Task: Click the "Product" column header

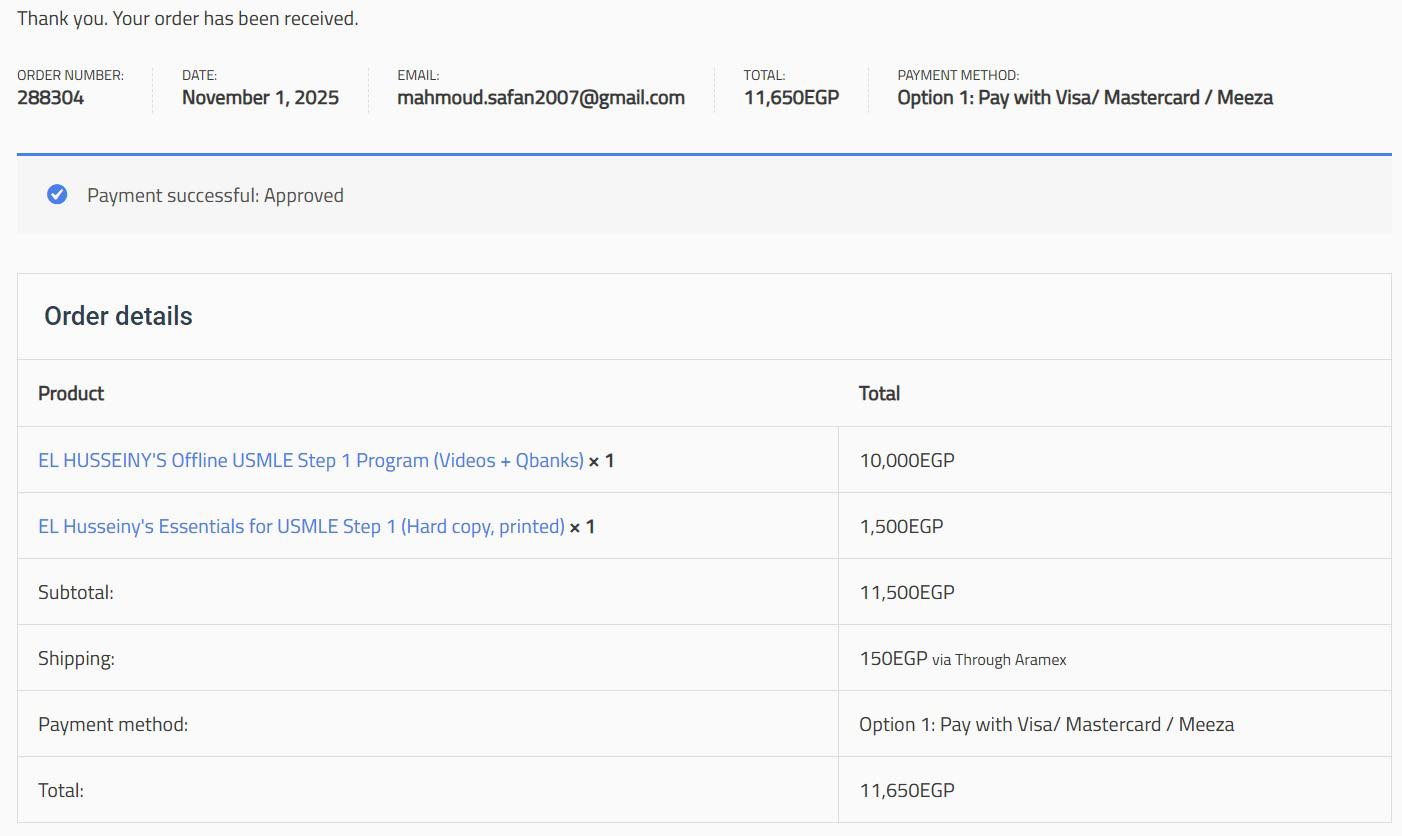Action: (x=71, y=393)
